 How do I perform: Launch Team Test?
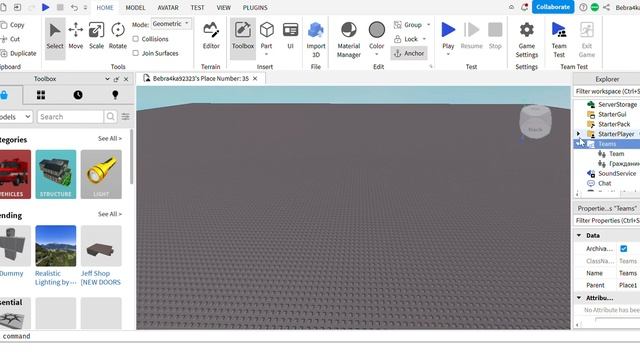click(559, 40)
